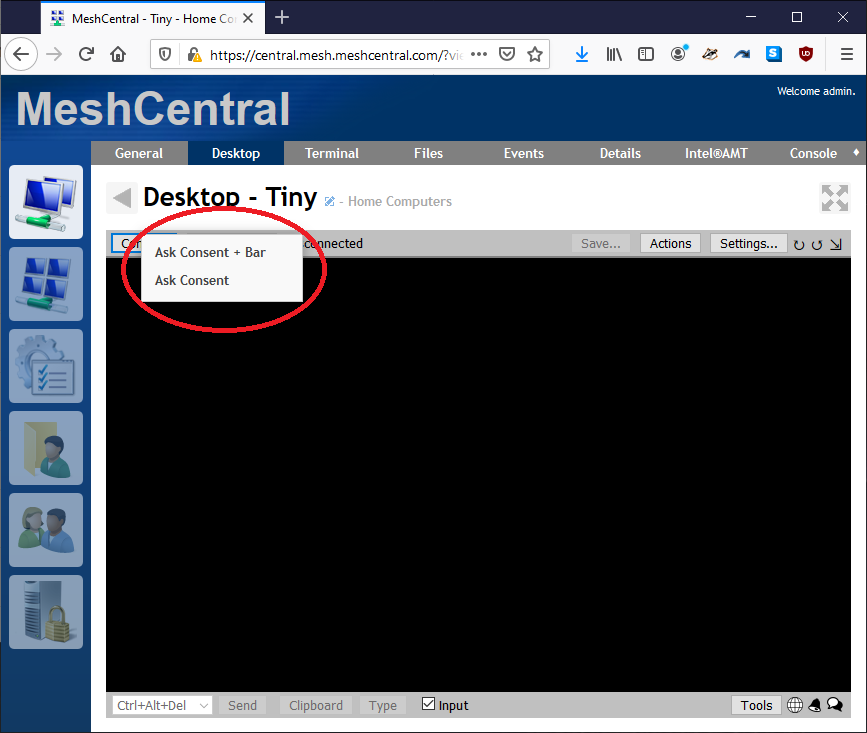Expand more tabs arrow after Console
867x733 pixels.
point(856,153)
